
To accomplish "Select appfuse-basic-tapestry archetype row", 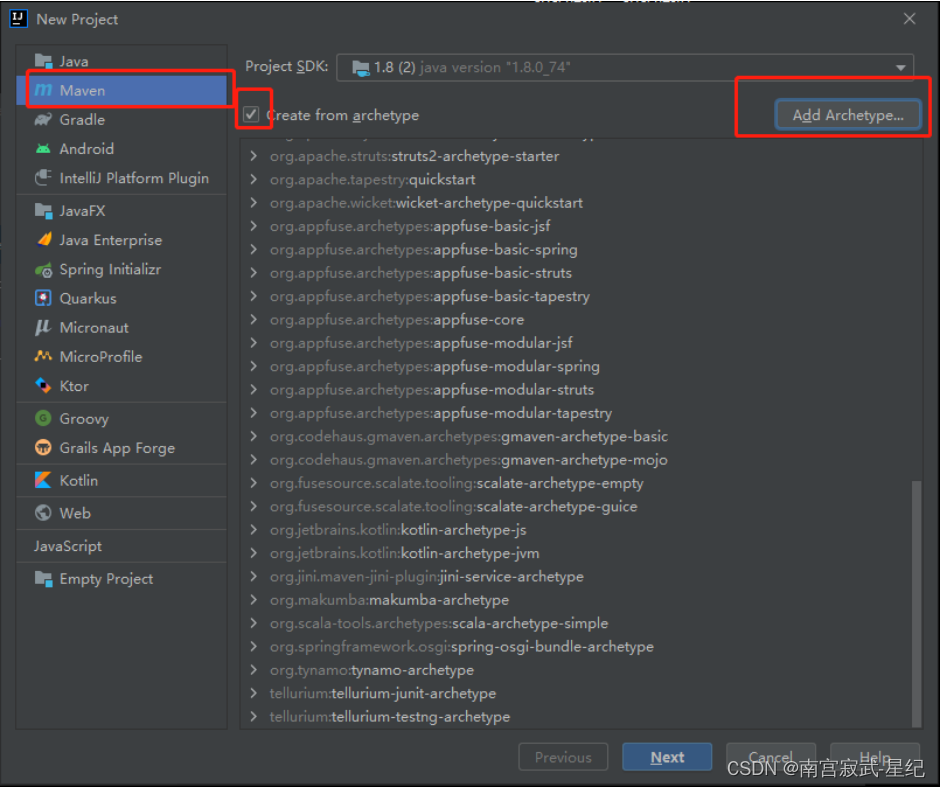I will click(576, 296).
